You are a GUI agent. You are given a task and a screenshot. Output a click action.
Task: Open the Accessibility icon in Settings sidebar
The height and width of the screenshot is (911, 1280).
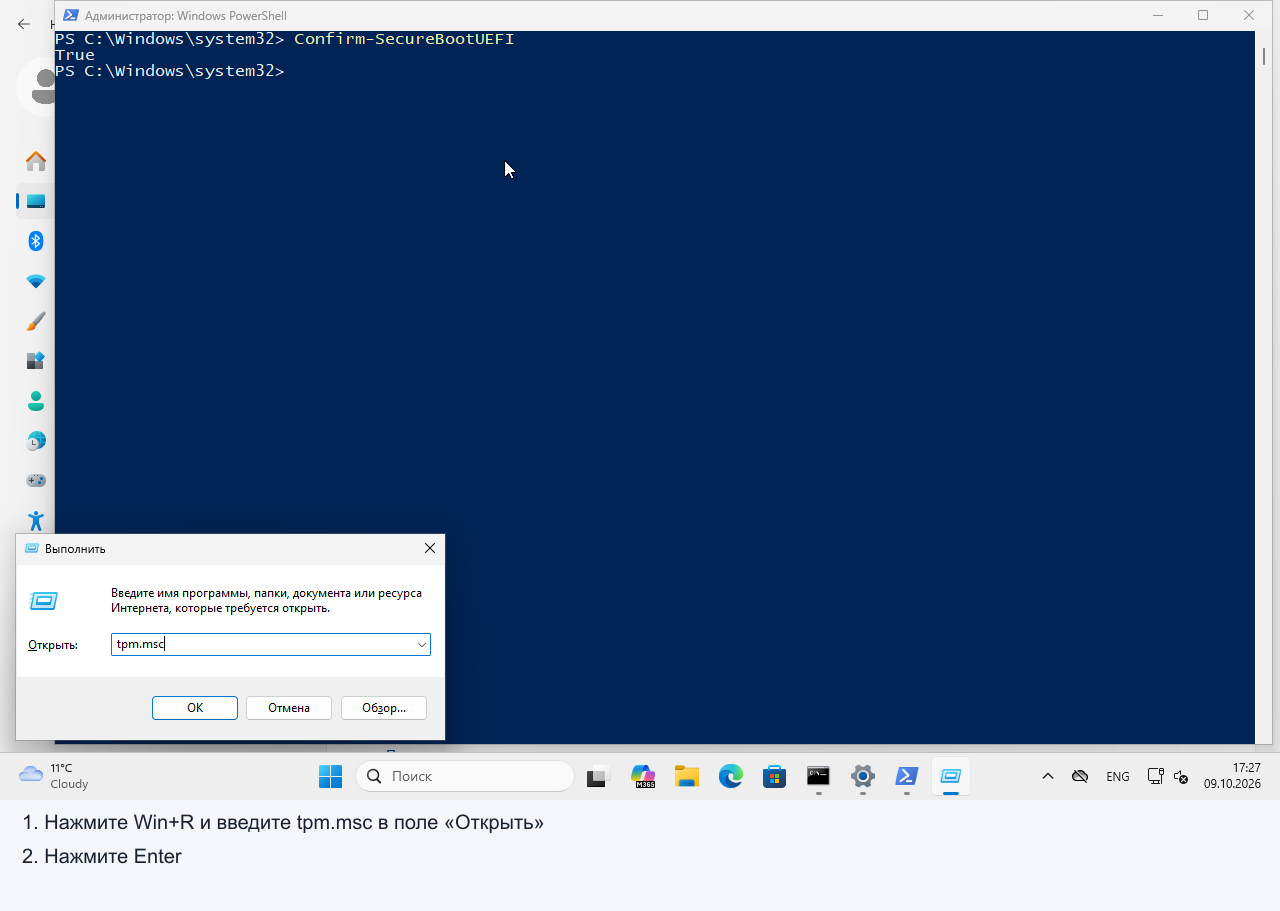36,520
